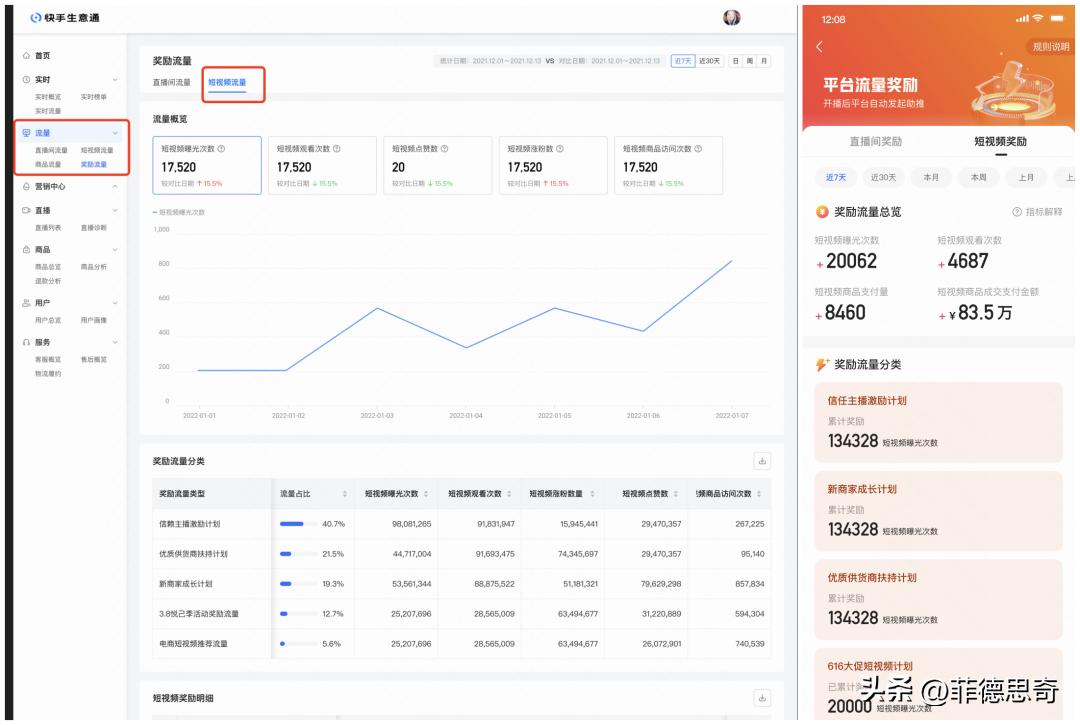Click the 快手生意通 logo

pyautogui.click(x=65, y=18)
